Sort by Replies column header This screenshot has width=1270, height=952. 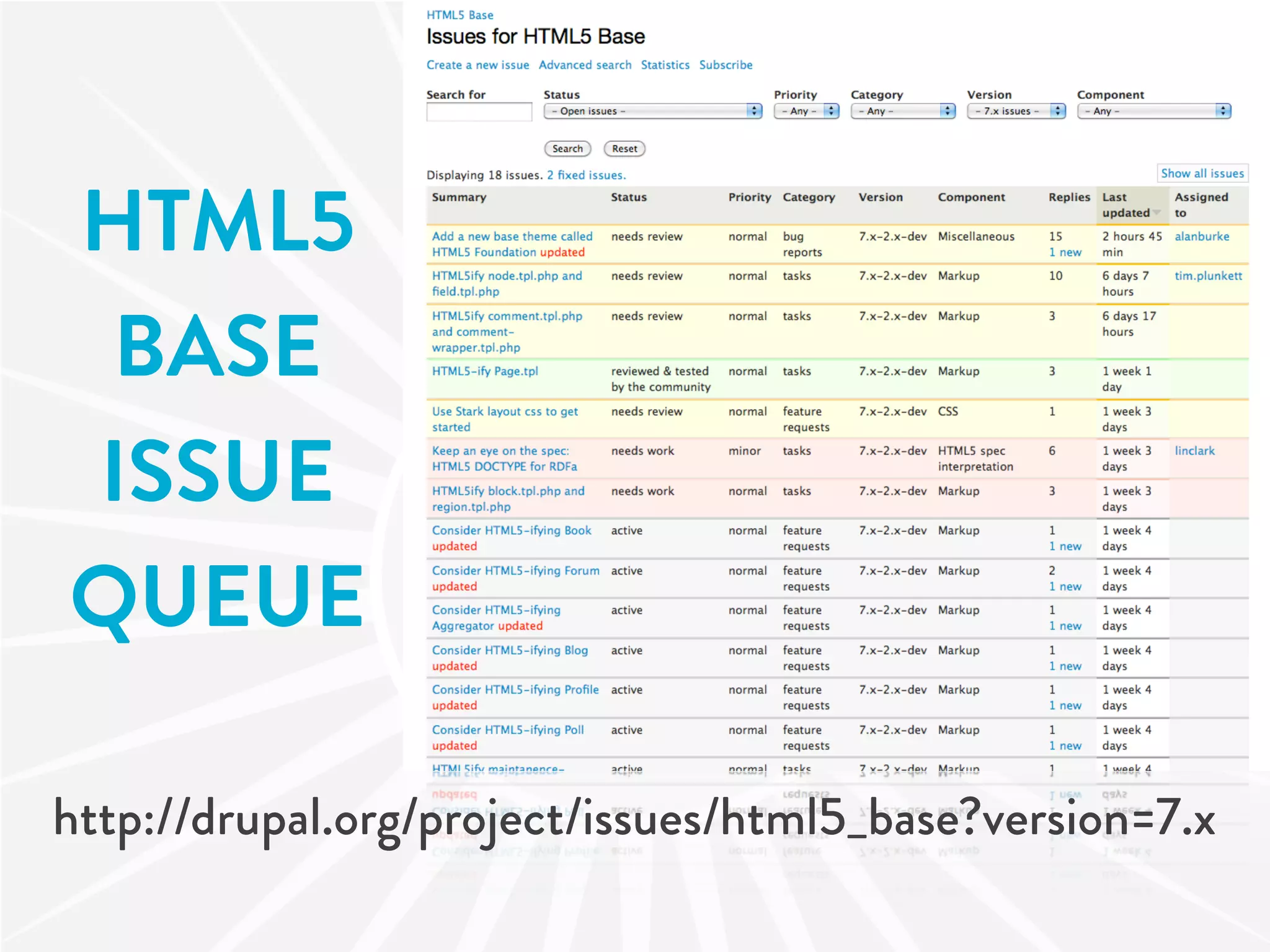1069,197
